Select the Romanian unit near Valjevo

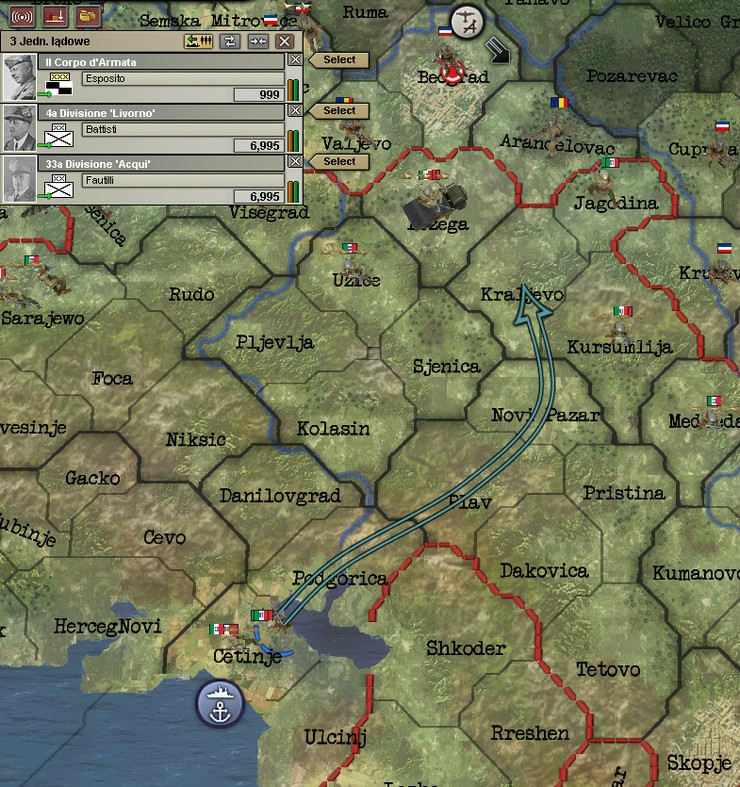355,132
